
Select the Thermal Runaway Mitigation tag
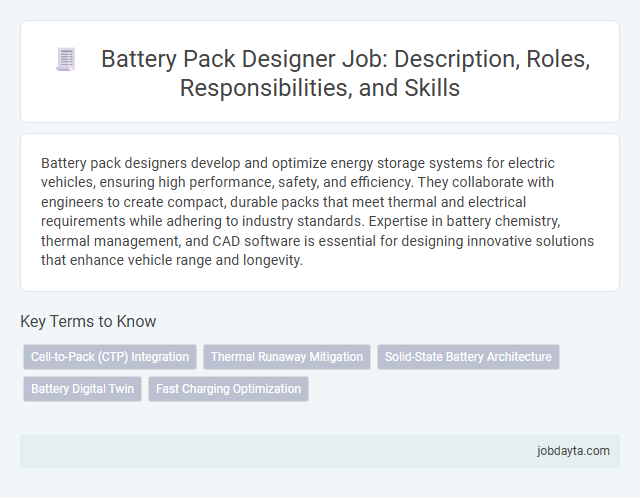[x=287, y=357]
